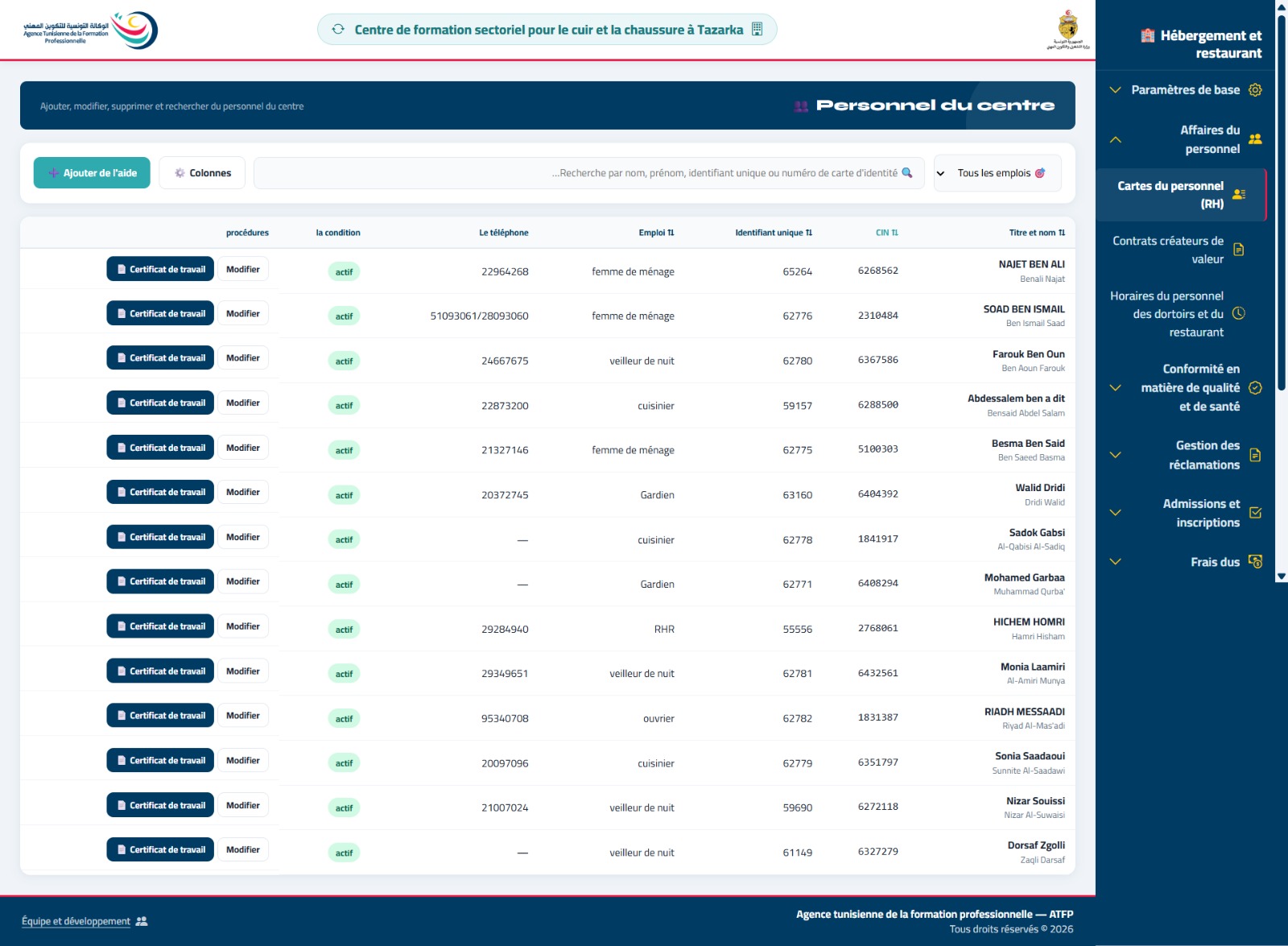This screenshot has height=946, width=1288.
Task: Click the Gestion des réclamations document icon
Action: [x=1255, y=455]
